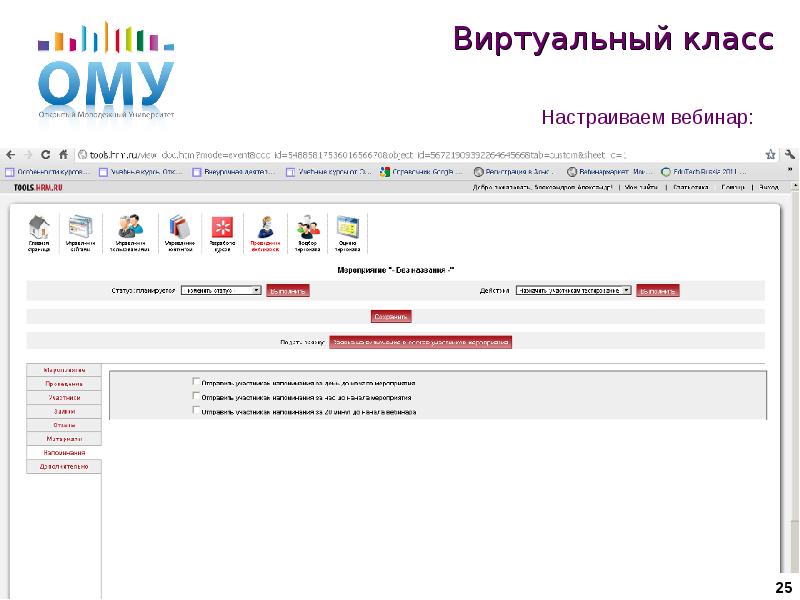Select the Дополнительно side tab
The height and width of the screenshot is (600, 800).
64,466
